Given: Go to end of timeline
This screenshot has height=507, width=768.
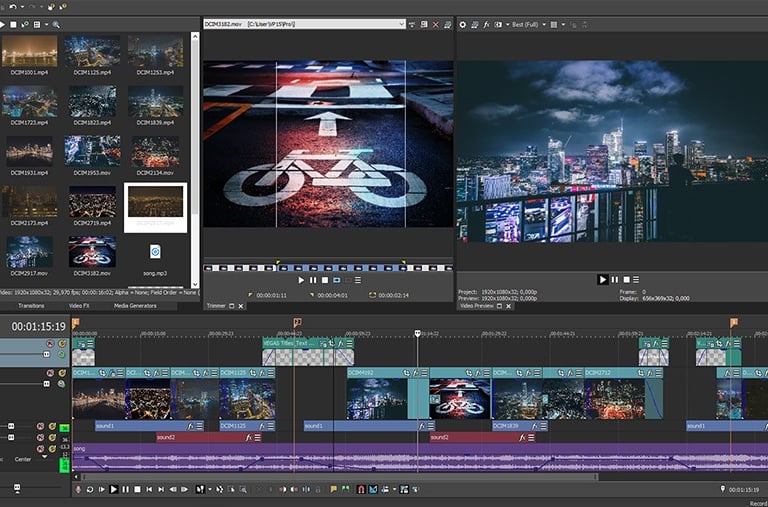Looking at the screenshot, I should [x=161, y=489].
